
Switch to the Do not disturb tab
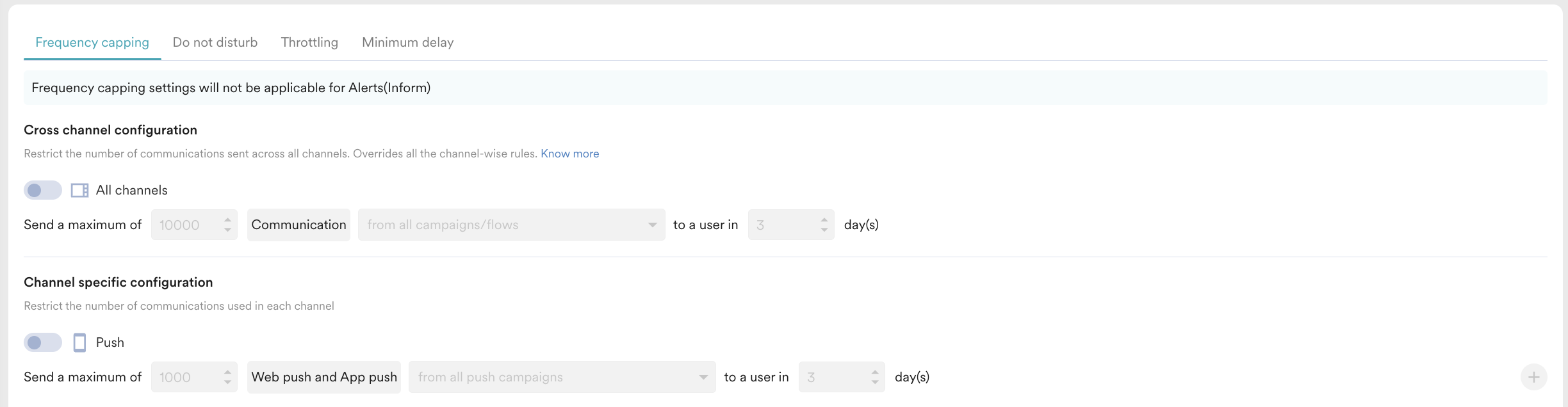click(215, 42)
